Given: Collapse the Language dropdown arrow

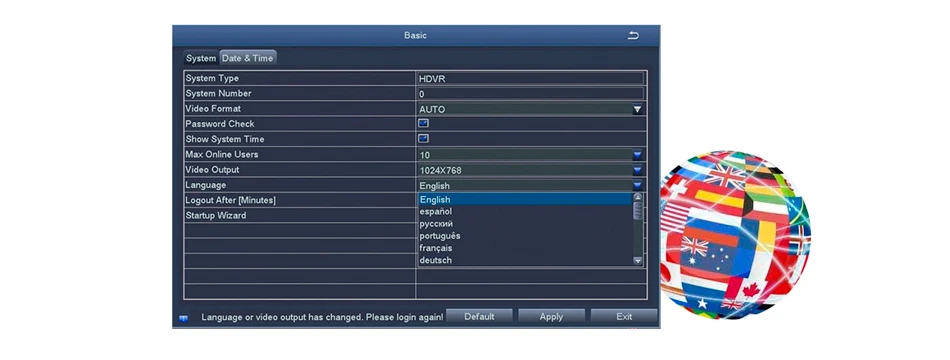Looking at the screenshot, I should coord(637,185).
